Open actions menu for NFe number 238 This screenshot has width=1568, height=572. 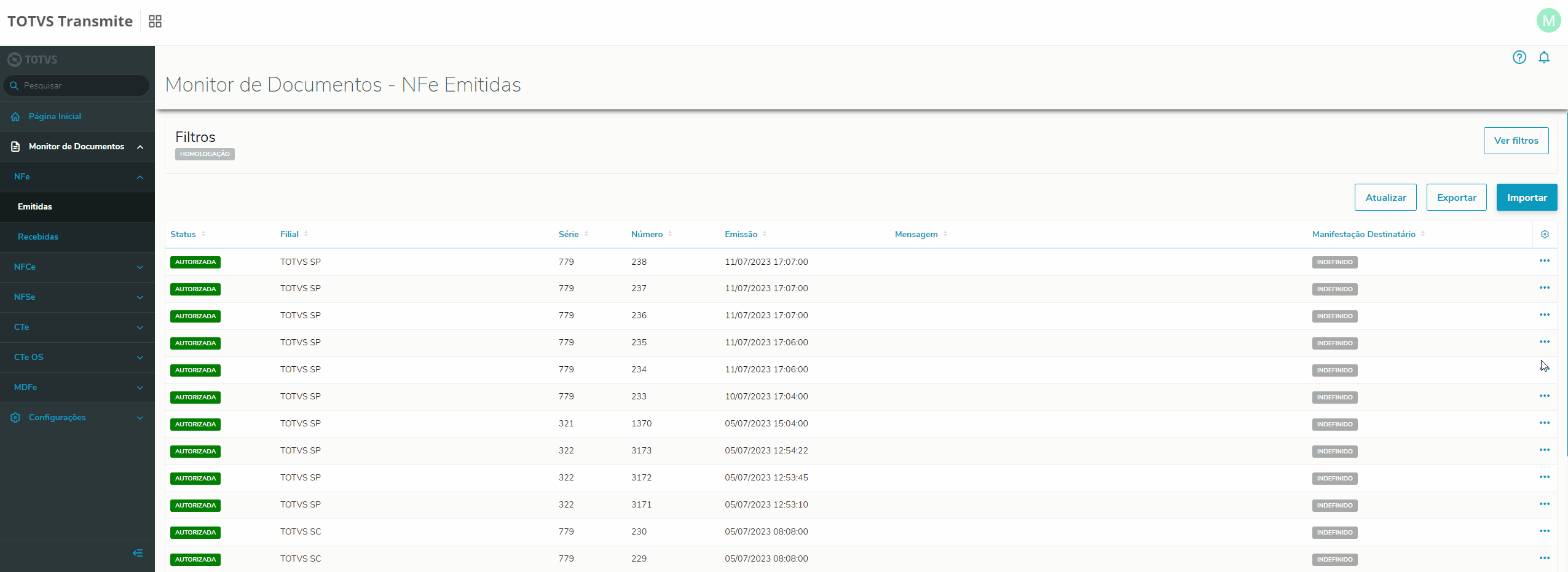pos(1545,261)
